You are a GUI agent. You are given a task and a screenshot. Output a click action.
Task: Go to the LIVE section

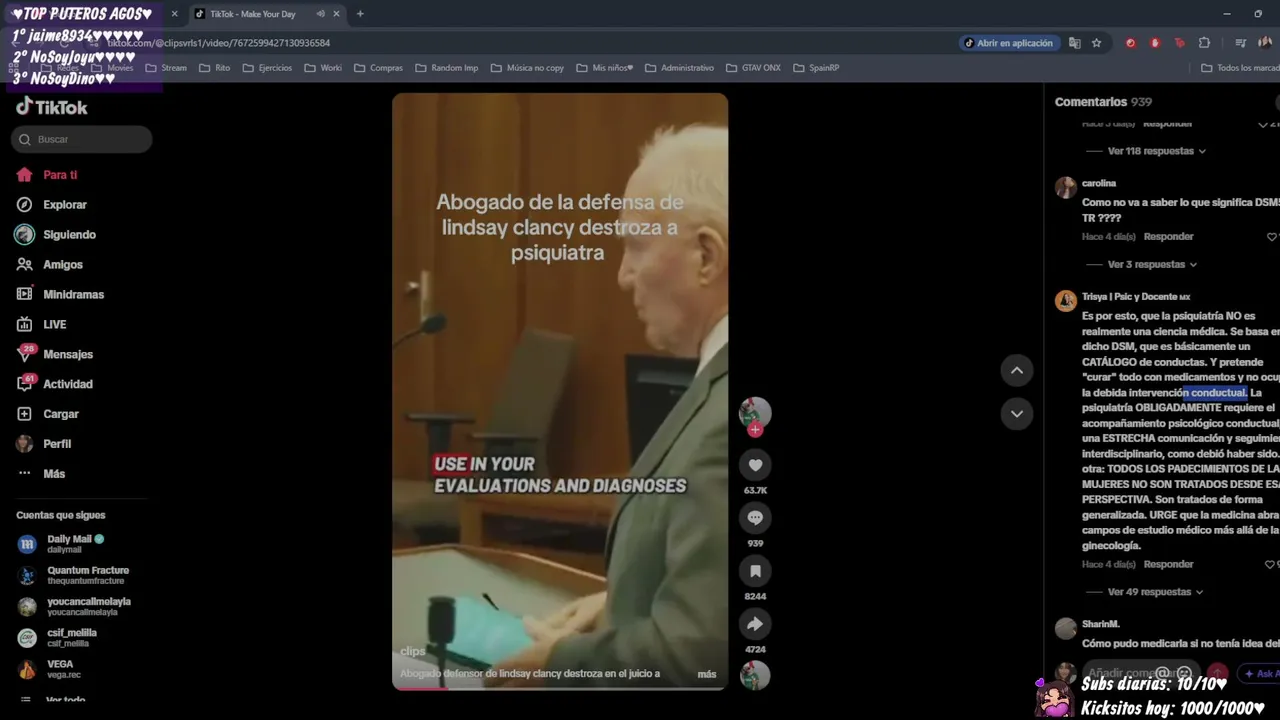point(55,325)
